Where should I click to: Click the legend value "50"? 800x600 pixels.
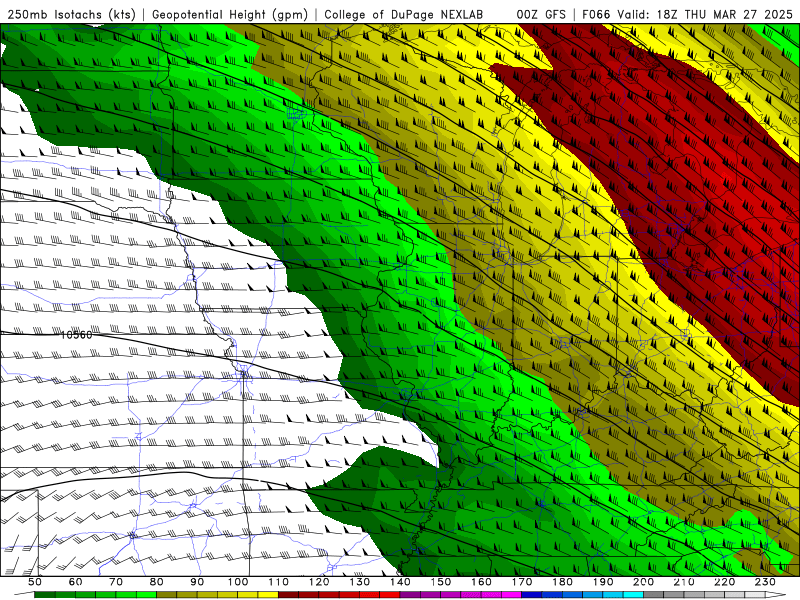click(35, 582)
